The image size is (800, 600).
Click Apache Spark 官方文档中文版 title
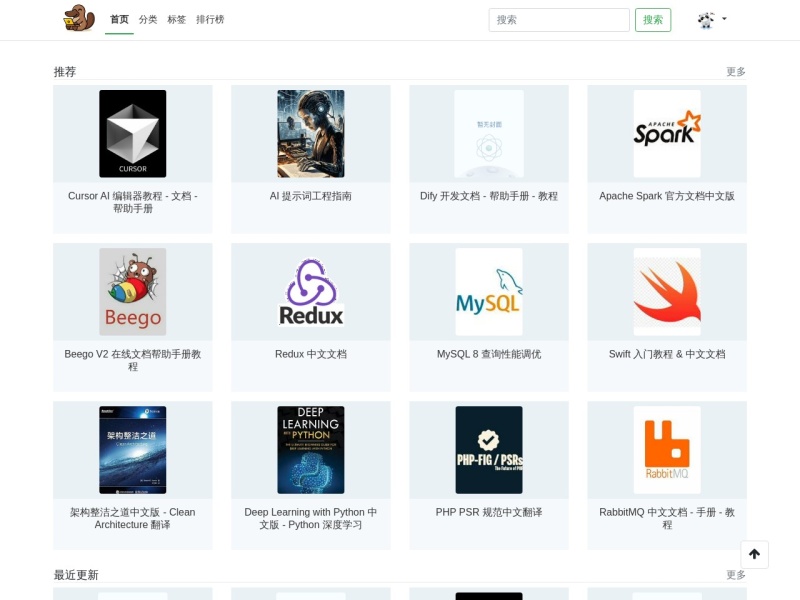[x=667, y=196]
